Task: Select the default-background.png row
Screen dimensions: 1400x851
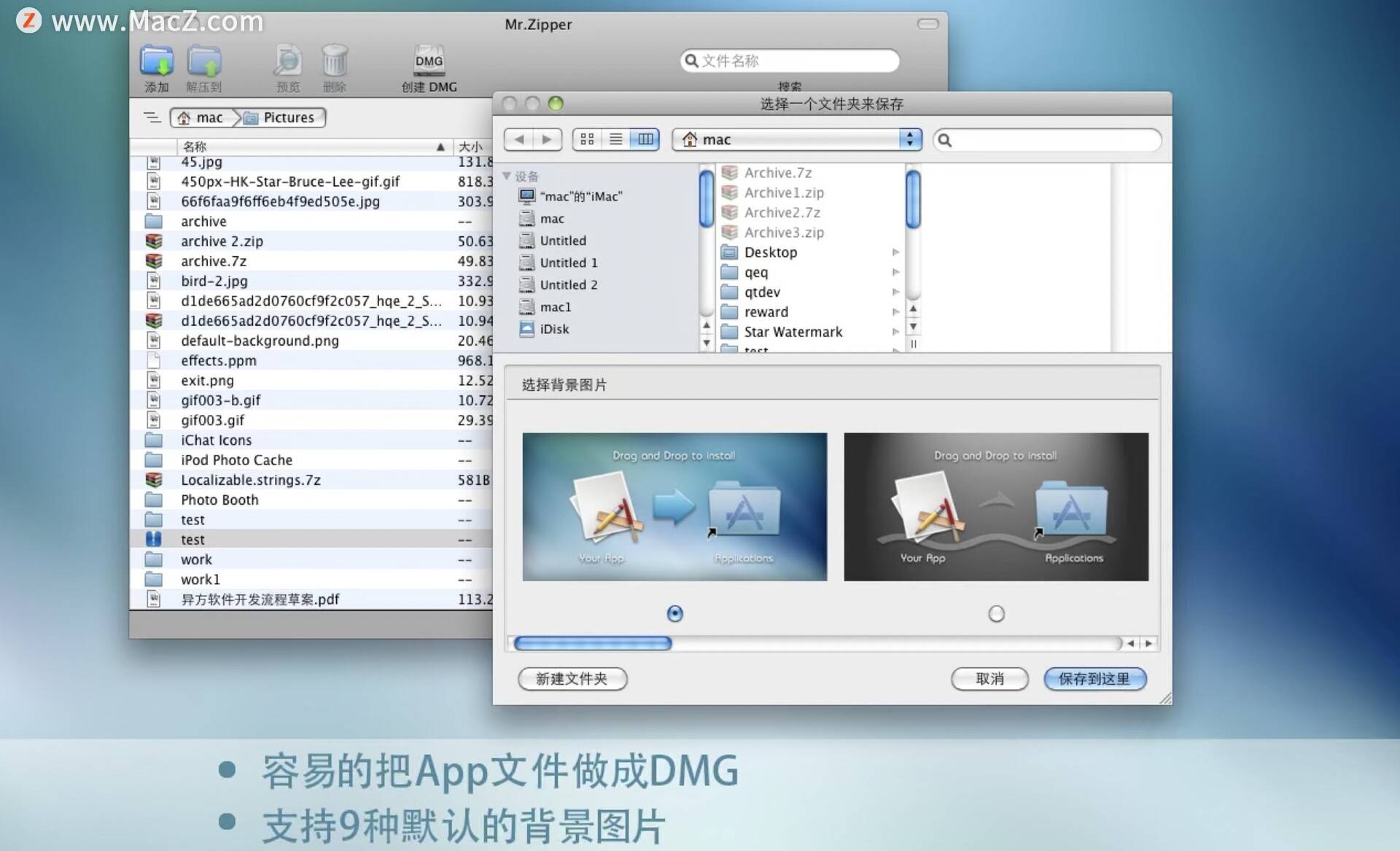Action: coord(311,341)
